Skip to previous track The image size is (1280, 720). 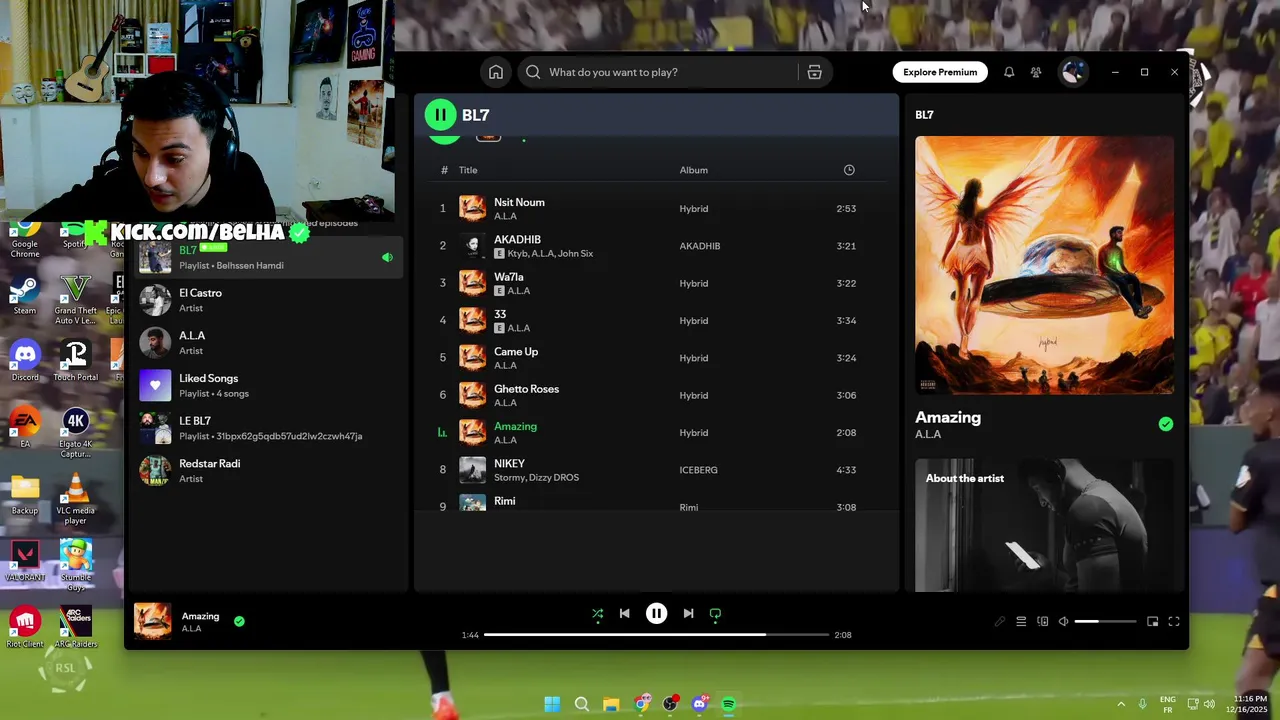tap(624, 614)
